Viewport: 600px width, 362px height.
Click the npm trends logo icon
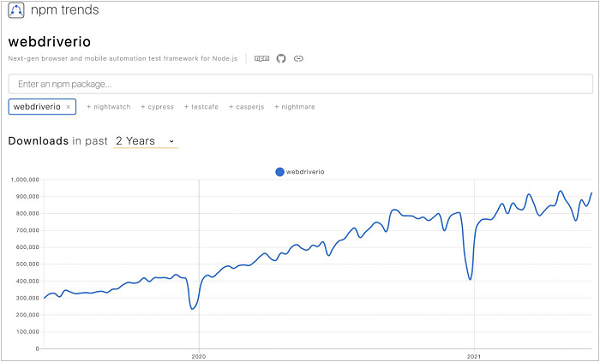tap(16, 10)
